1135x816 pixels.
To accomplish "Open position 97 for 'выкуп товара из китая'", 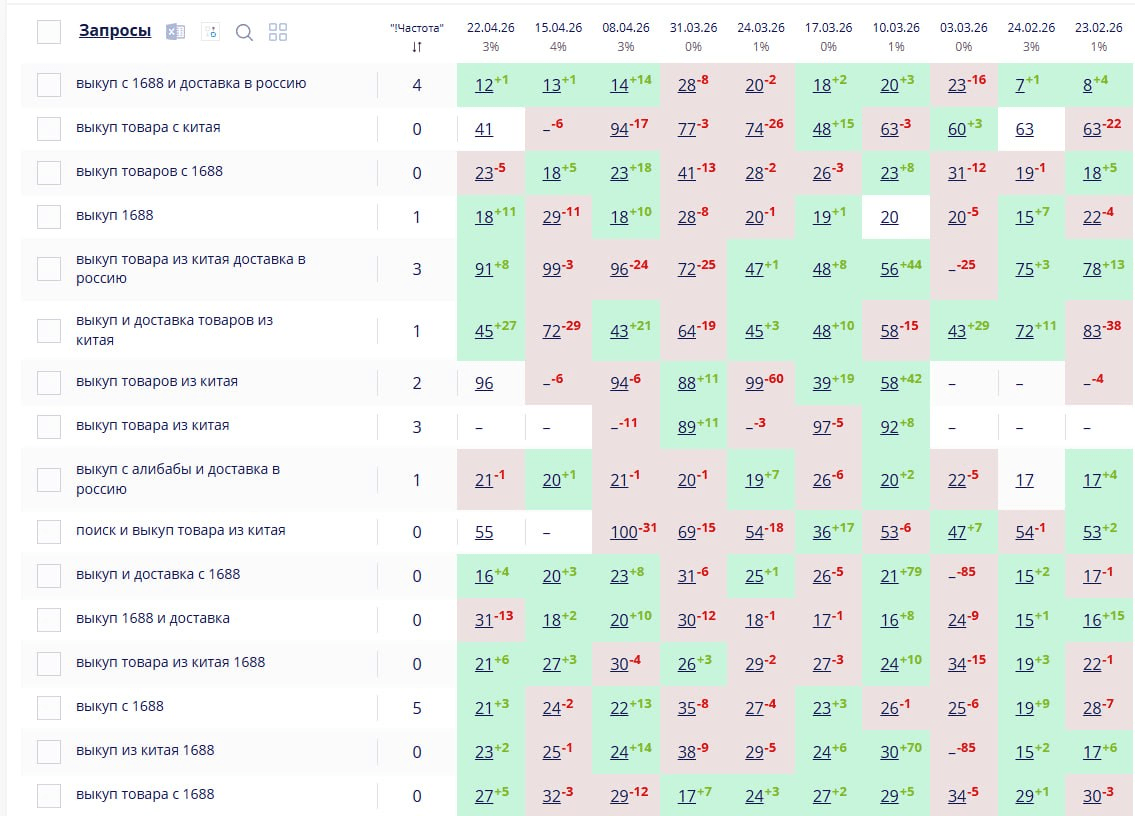I will point(822,428).
